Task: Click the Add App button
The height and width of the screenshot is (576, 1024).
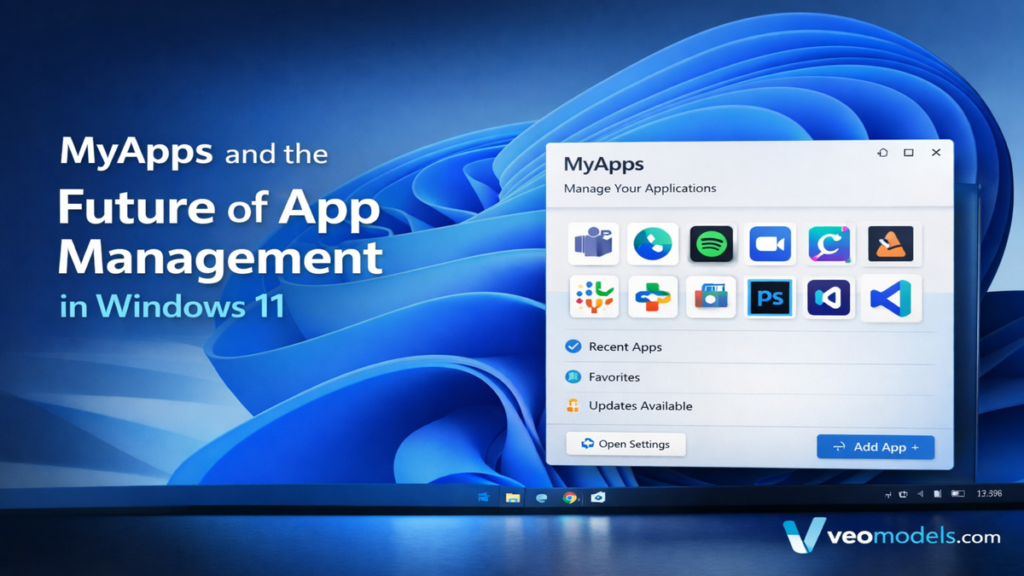Action: (x=875, y=447)
